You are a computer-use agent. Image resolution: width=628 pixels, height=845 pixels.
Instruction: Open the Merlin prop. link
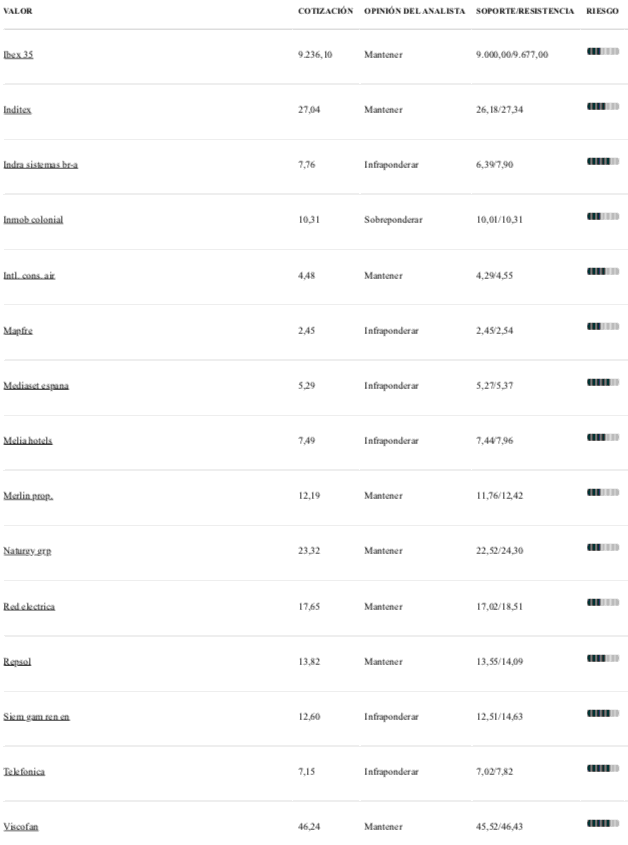(28, 495)
